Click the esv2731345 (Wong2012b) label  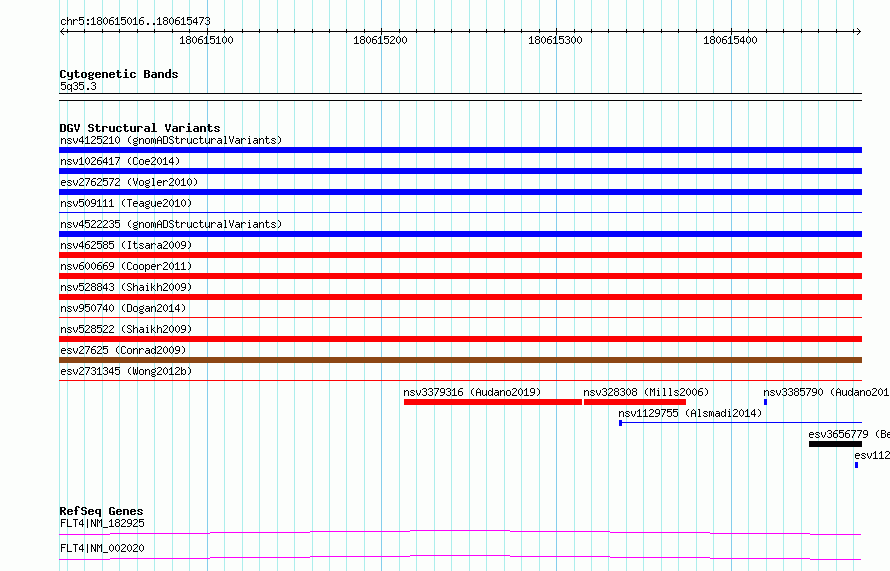[x=126, y=371]
